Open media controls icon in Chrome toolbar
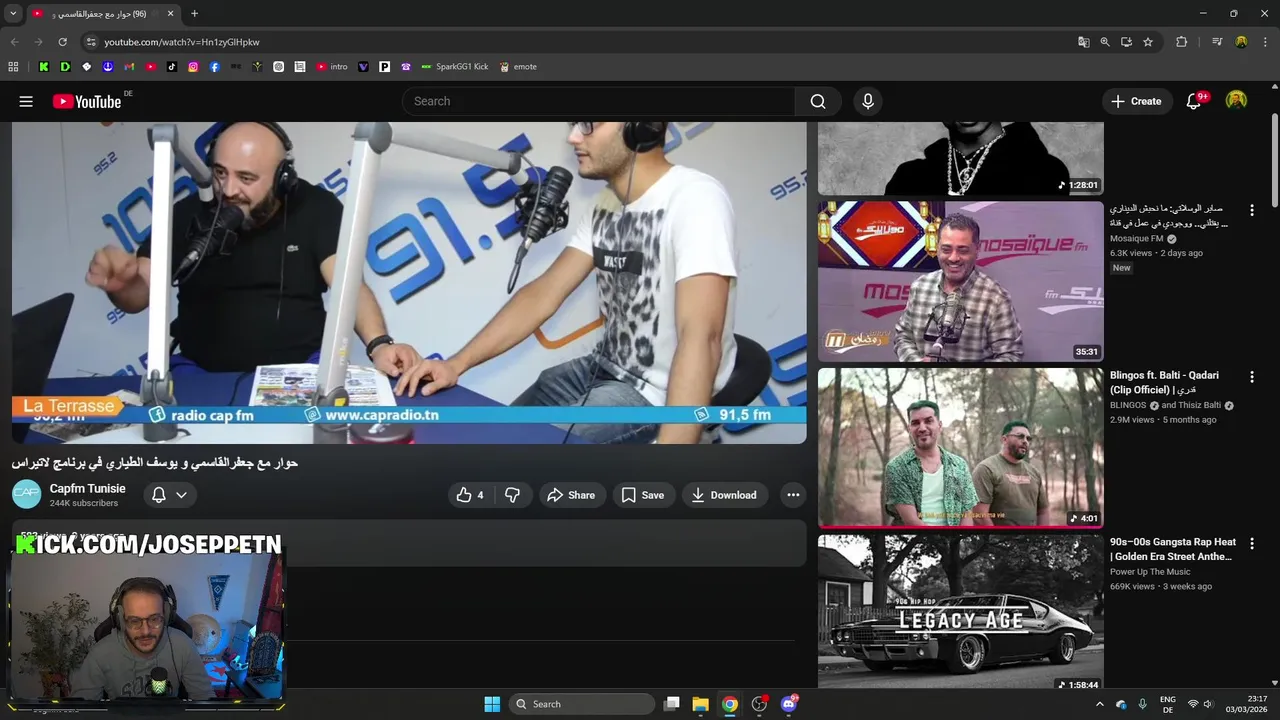The image size is (1280, 720). pos(1217,42)
